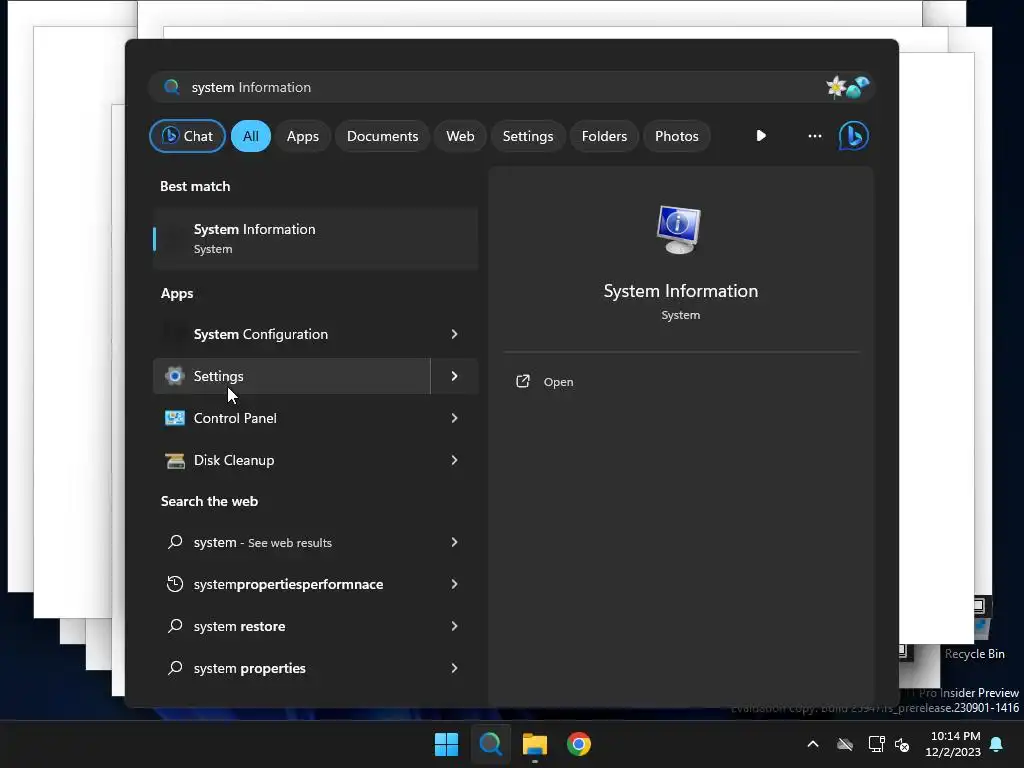The width and height of the screenshot is (1024, 768).
Task: Expand 'system restore' result arrow
Action: [455, 626]
